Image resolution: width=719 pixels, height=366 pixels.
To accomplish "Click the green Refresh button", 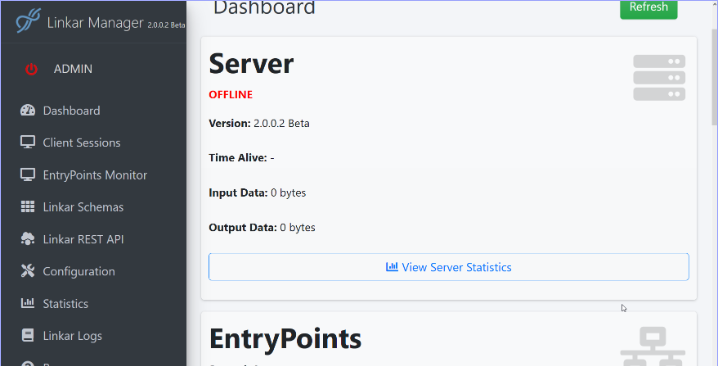I will [x=648, y=8].
